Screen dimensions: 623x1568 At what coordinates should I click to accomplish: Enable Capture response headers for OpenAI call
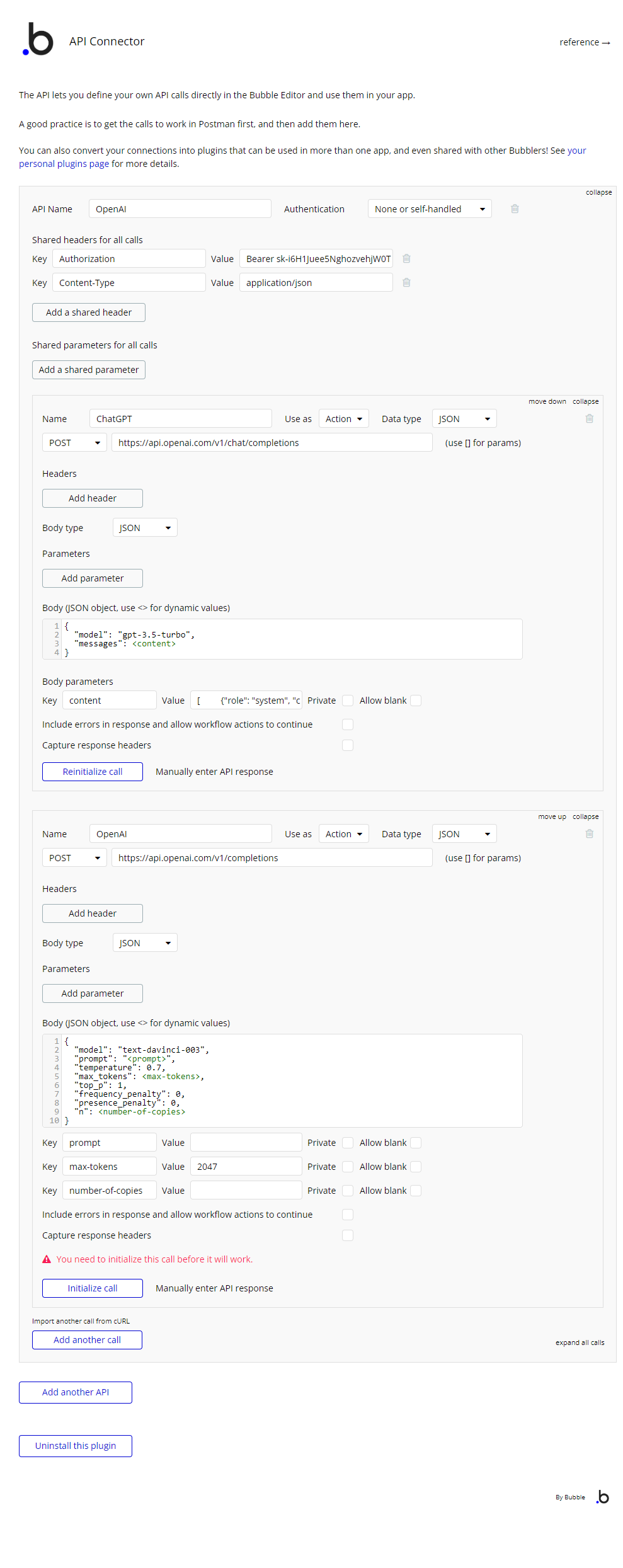tap(348, 1235)
